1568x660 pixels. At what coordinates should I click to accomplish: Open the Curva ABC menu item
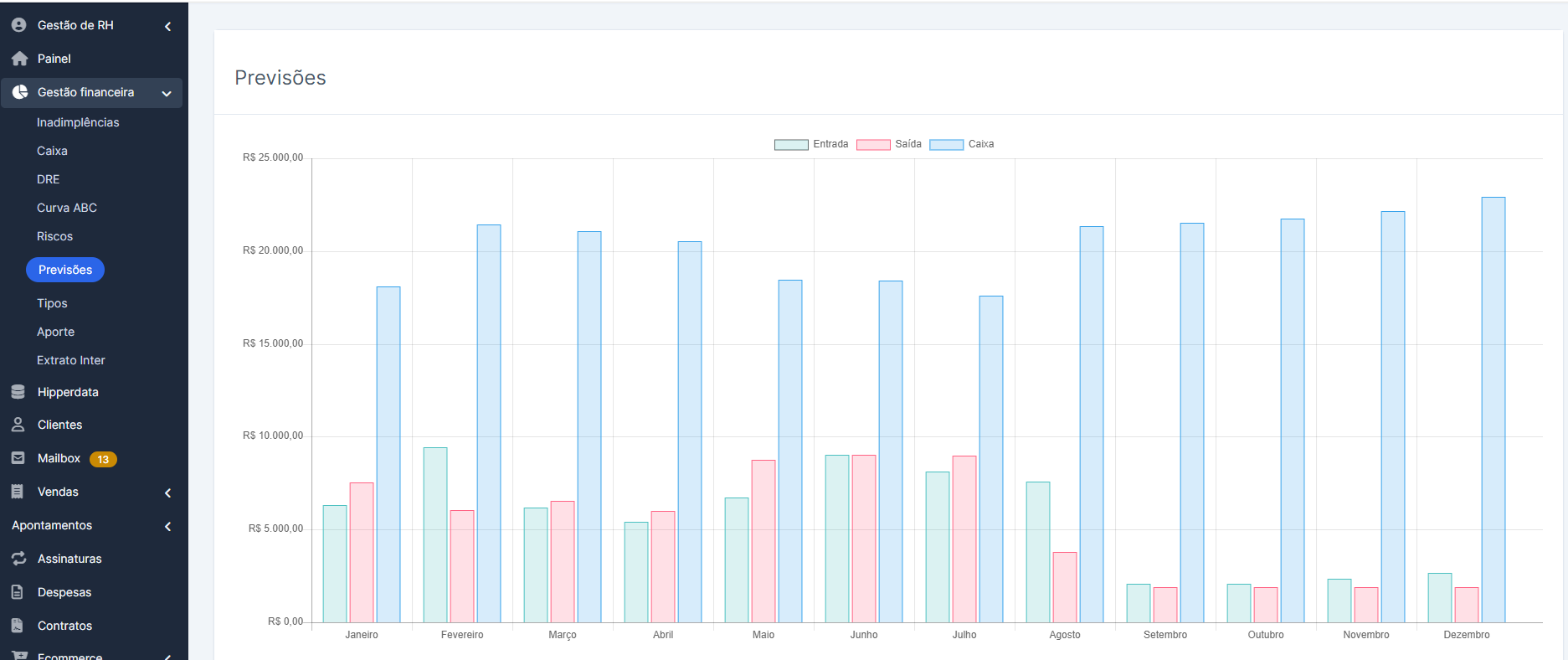click(67, 208)
